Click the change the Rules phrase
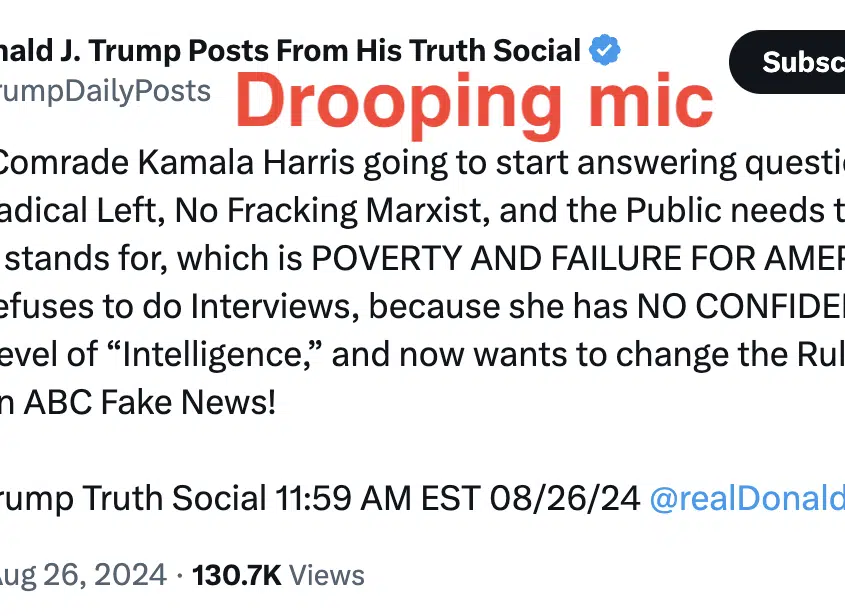This screenshot has width=845, height=616. [x=730, y=355]
